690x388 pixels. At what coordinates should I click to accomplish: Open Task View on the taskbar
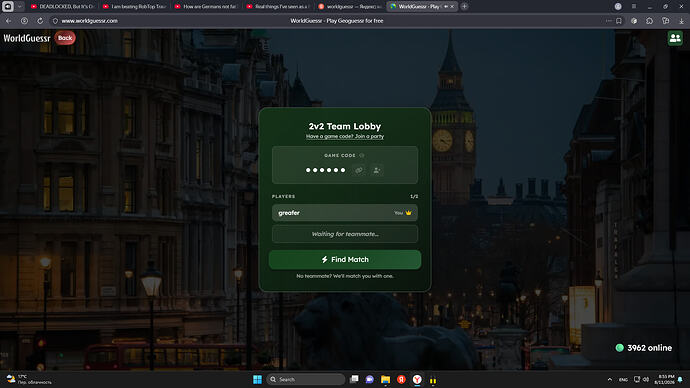pos(354,379)
